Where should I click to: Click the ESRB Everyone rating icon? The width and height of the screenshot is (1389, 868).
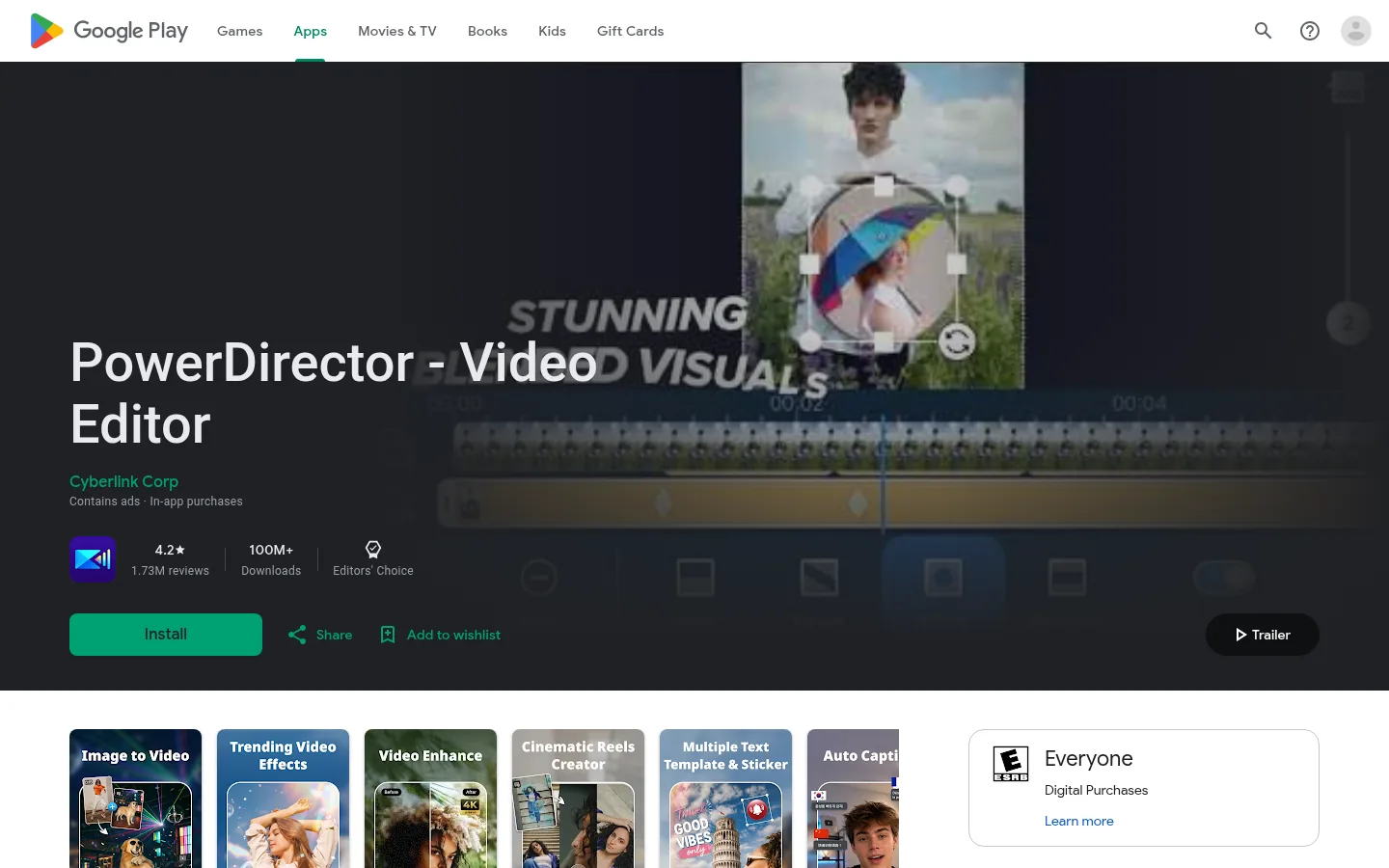coord(1011,764)
